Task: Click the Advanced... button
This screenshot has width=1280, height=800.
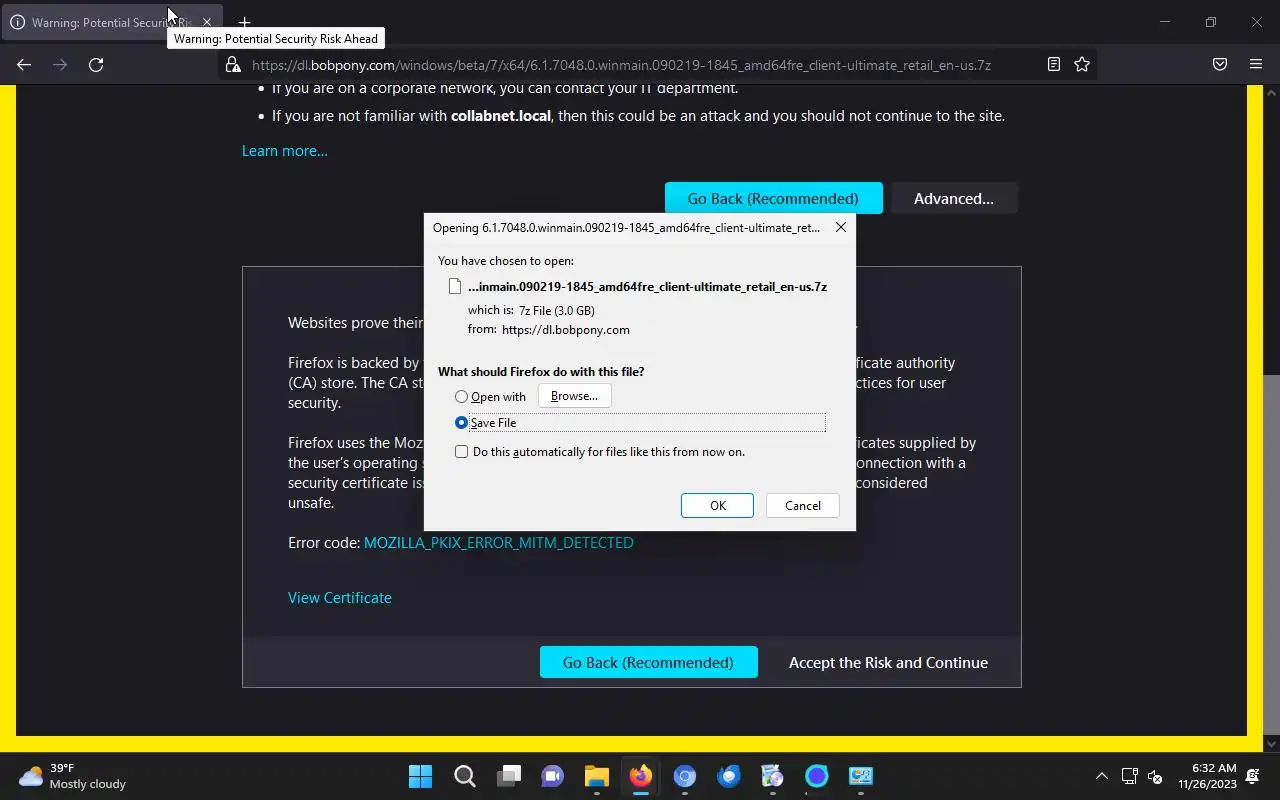Action: coord(954,198)
